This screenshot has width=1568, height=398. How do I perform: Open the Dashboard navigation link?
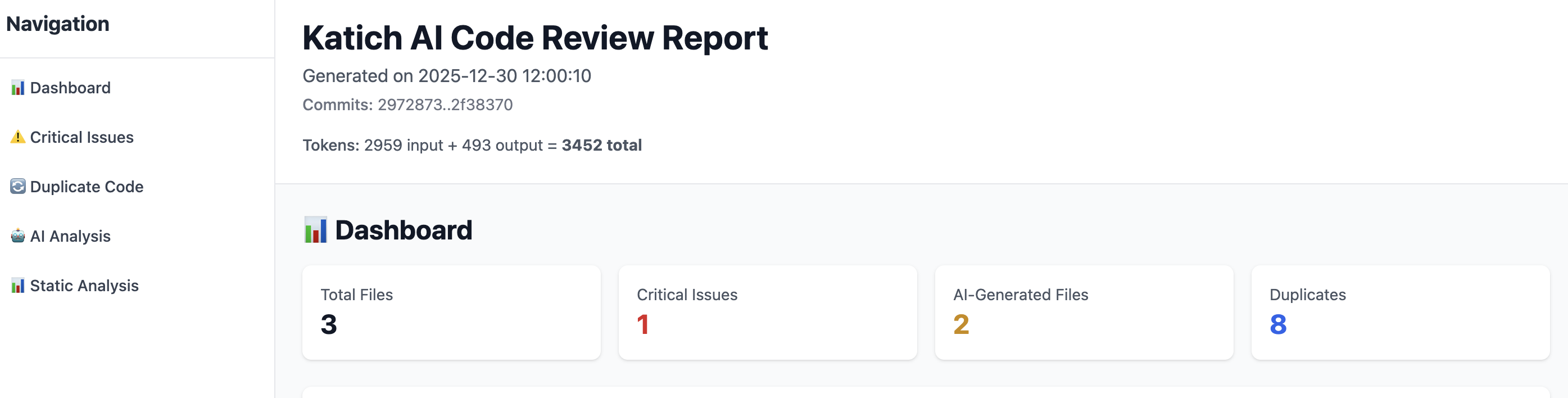click(x=70, y=88)
